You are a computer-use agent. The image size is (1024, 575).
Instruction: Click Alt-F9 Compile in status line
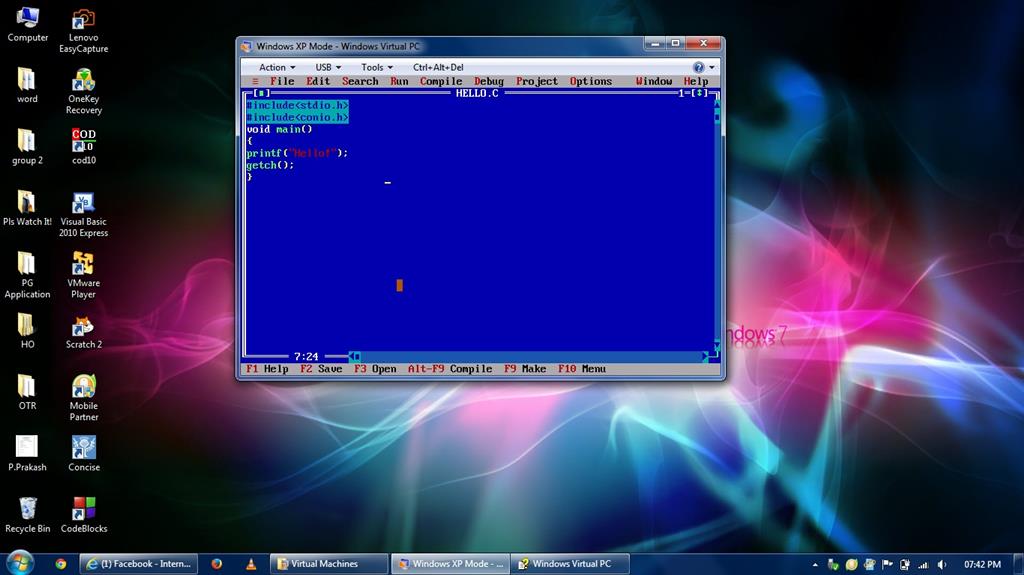449,369
